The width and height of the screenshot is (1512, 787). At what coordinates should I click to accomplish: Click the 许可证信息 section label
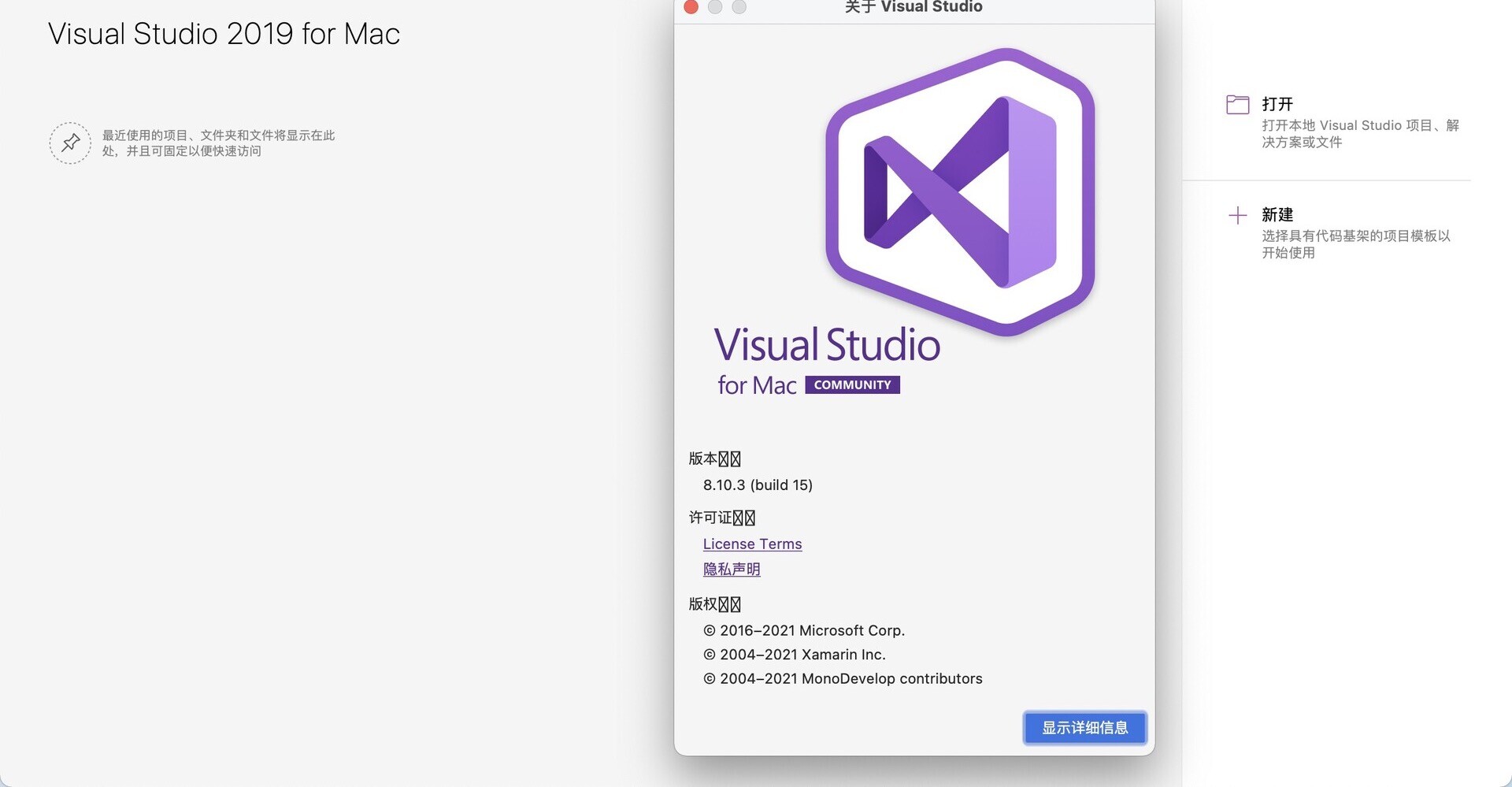click(x=721, y=517)
